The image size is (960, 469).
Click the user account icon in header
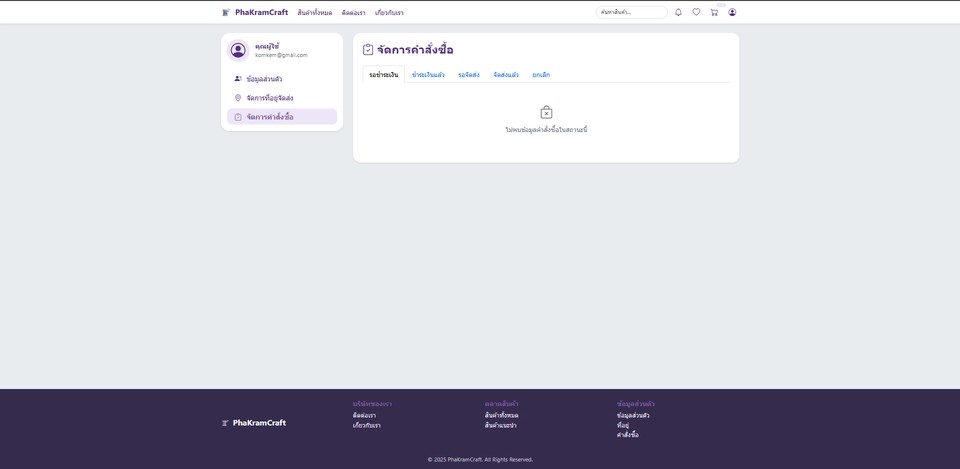pyautogui.click(x=732, y=12)
